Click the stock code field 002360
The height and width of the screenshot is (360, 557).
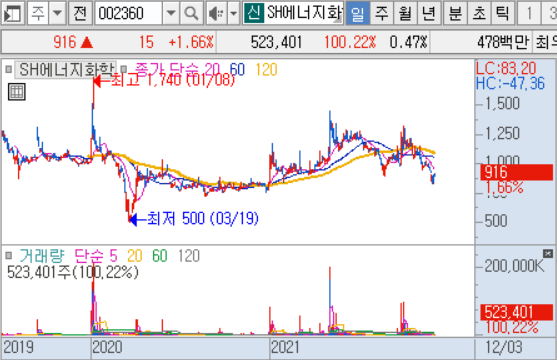128,14
